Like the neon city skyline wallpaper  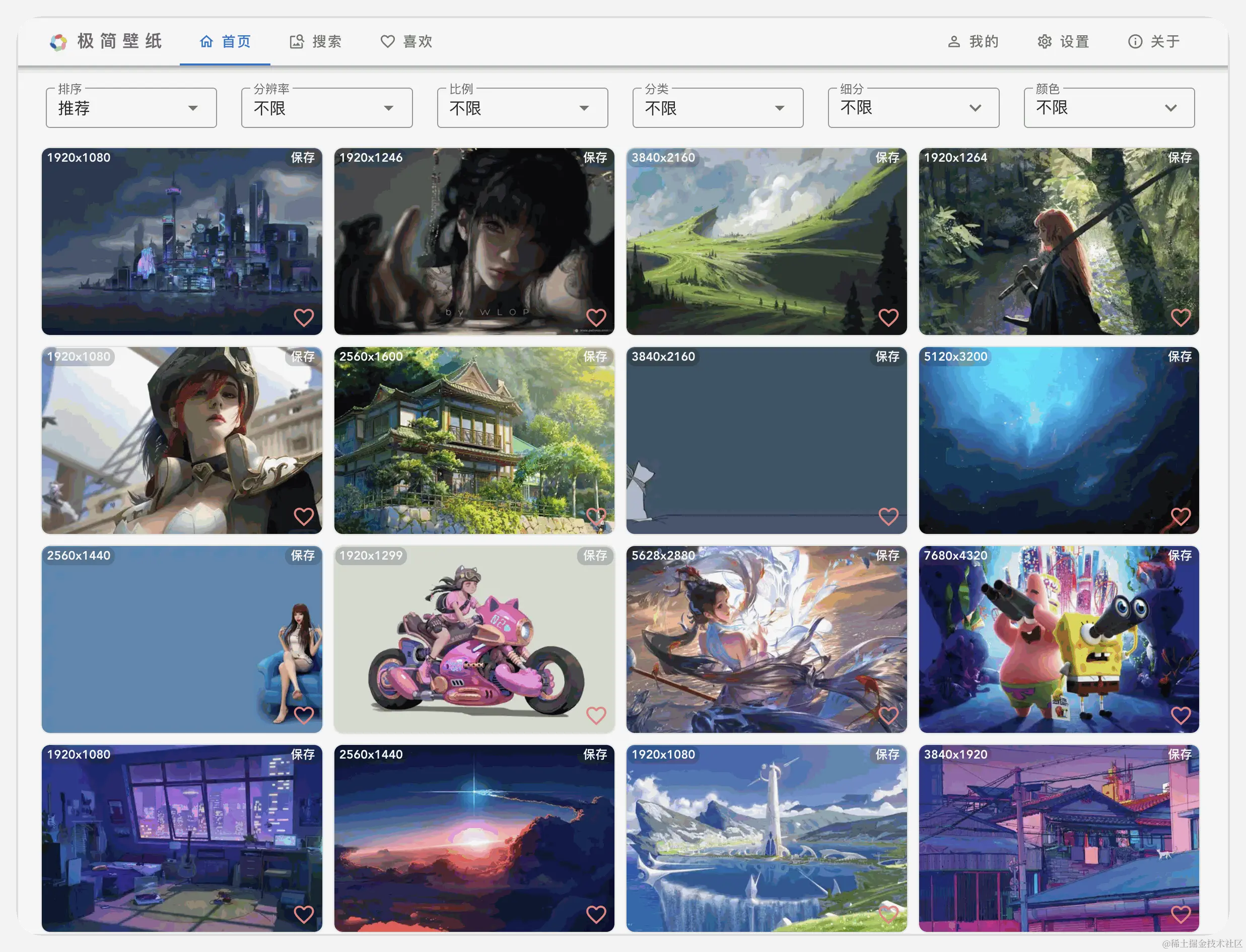(x=304, y=317)
